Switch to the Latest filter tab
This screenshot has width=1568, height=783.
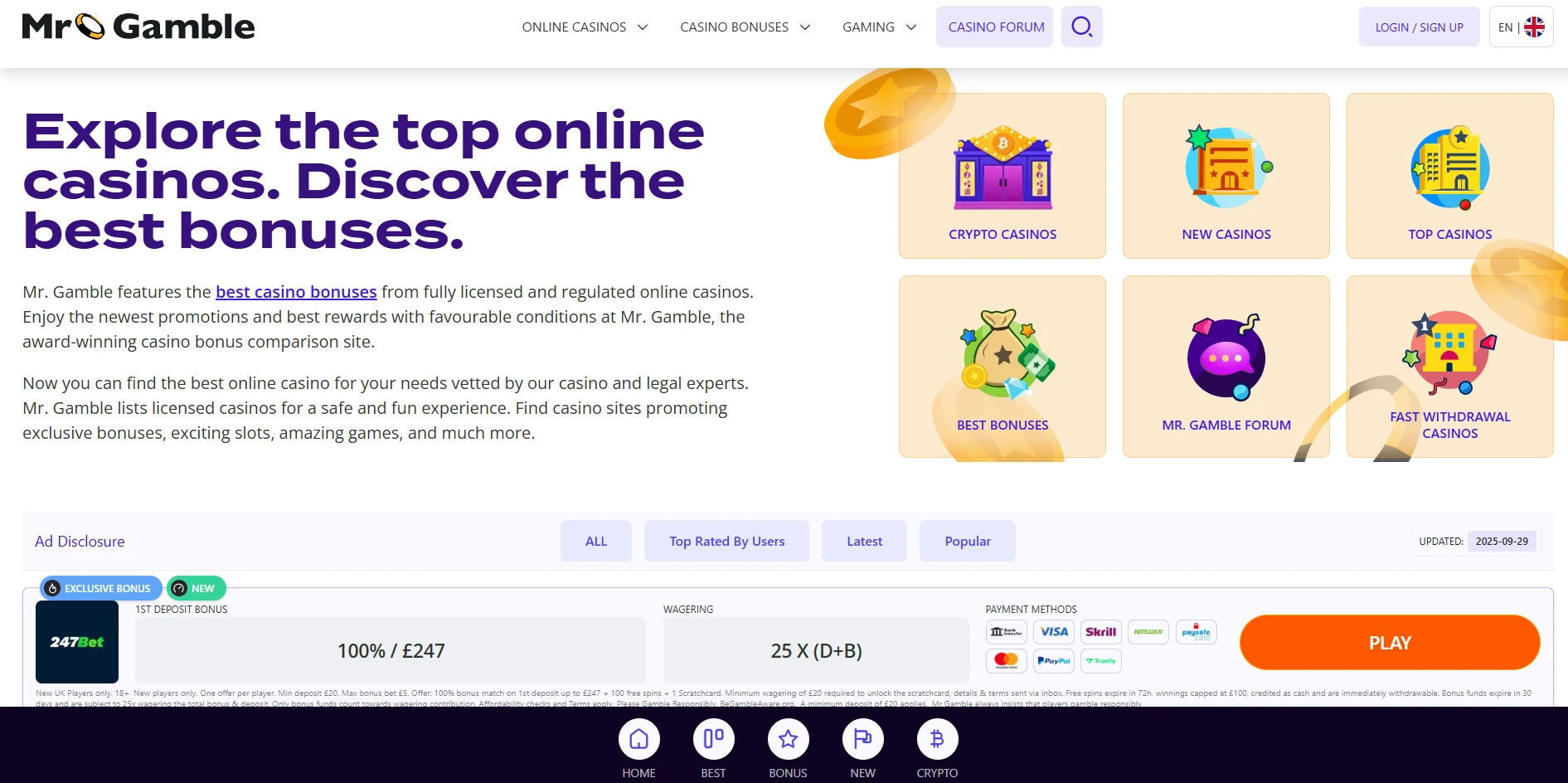tap(864, 541)
